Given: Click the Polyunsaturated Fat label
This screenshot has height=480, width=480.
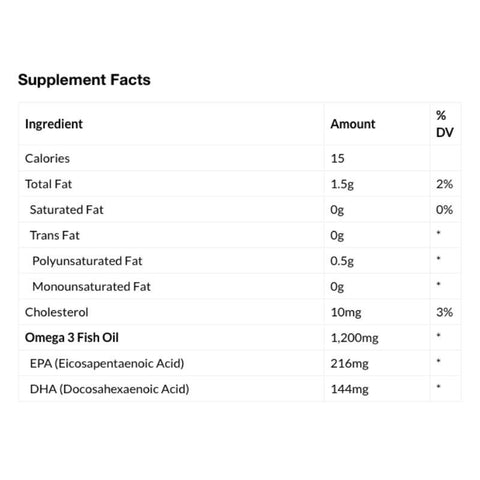Looking at the screenshot, I should tap(87, 261).
